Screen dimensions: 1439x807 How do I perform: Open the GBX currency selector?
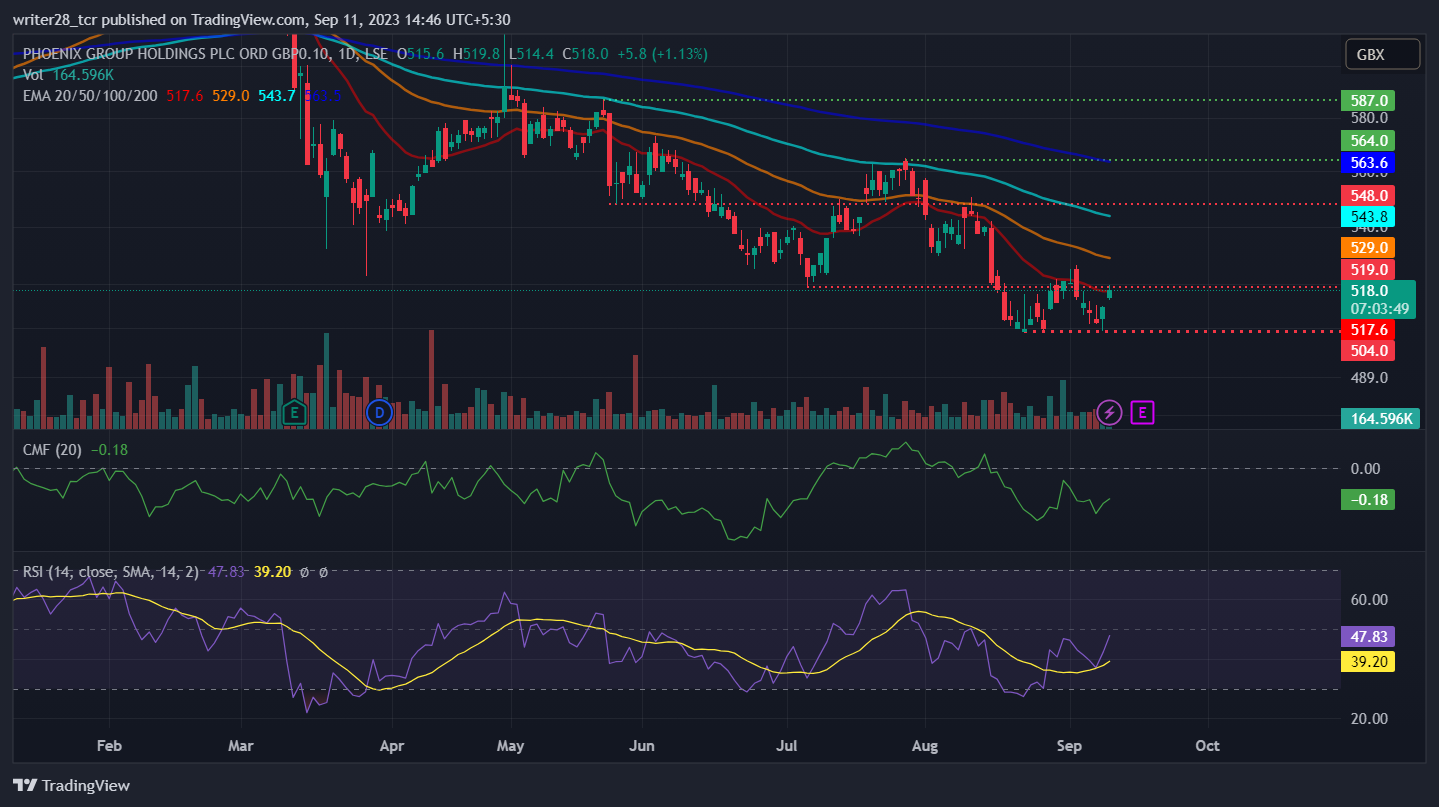[1383, 55]
